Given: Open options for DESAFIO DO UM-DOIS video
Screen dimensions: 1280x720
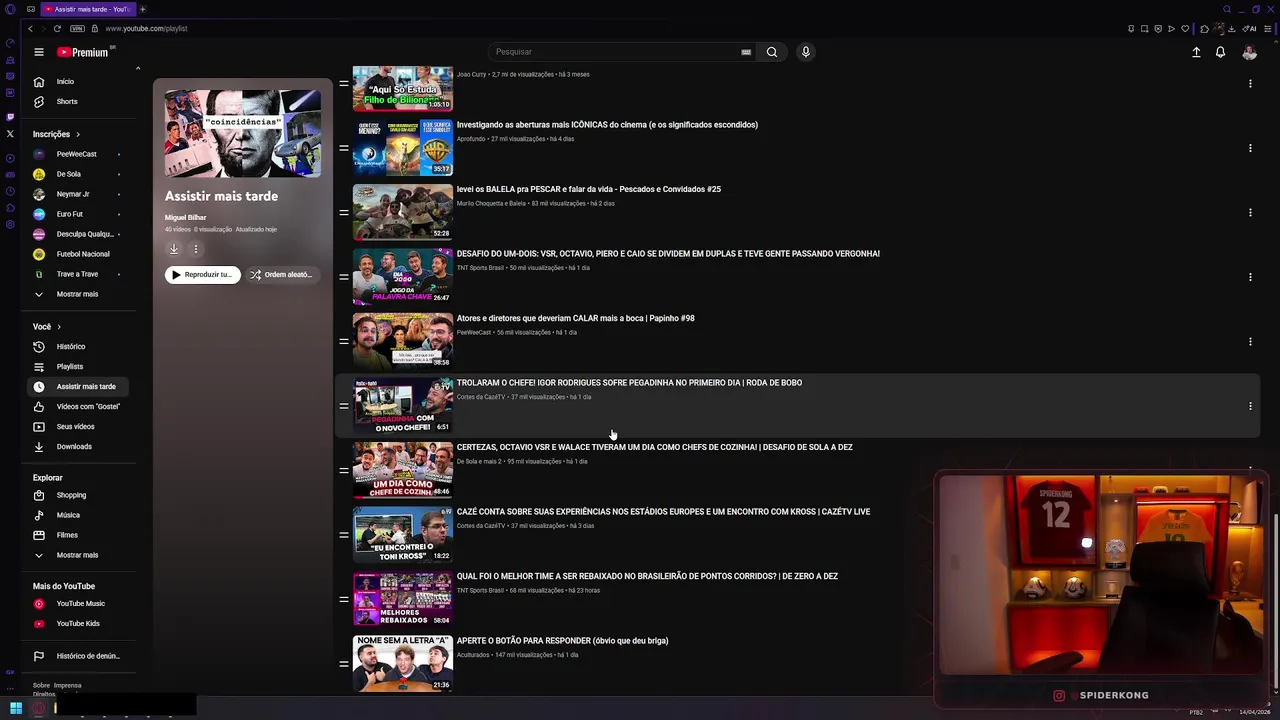Looking at the screenshot, I should click(x=1250, y=277).
